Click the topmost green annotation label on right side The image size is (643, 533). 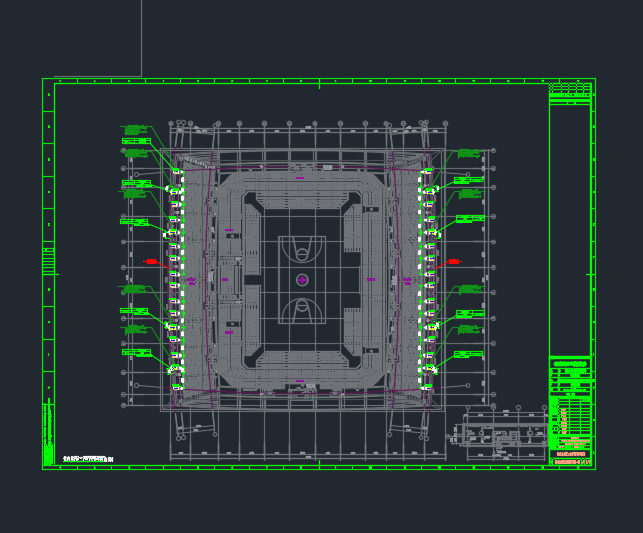(x=468, y=153)
